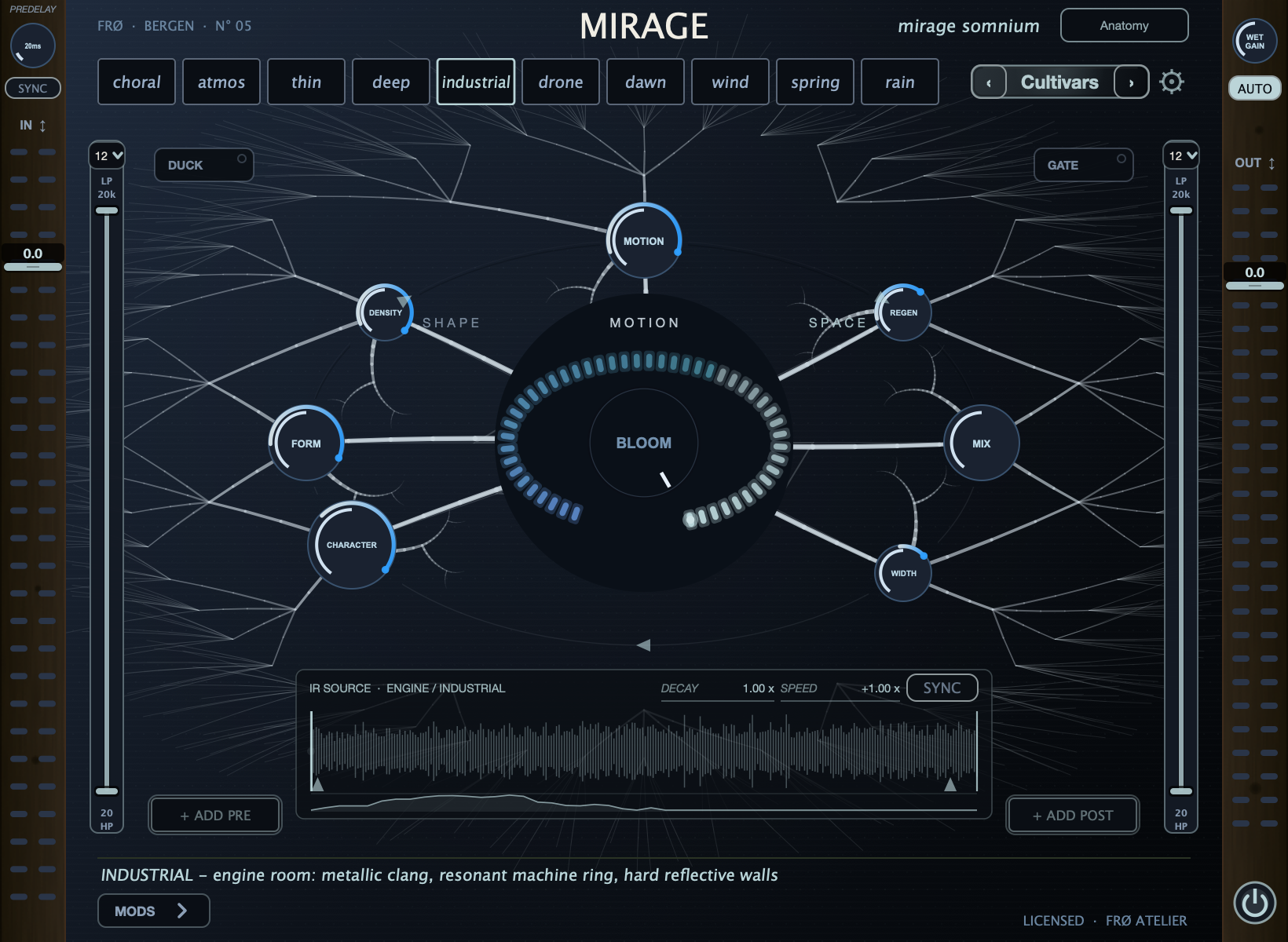Click the right HP 20 filter slider handle
Image resolution: width=1288 pixels, height=942 pixels.
tap(1181, 791)
